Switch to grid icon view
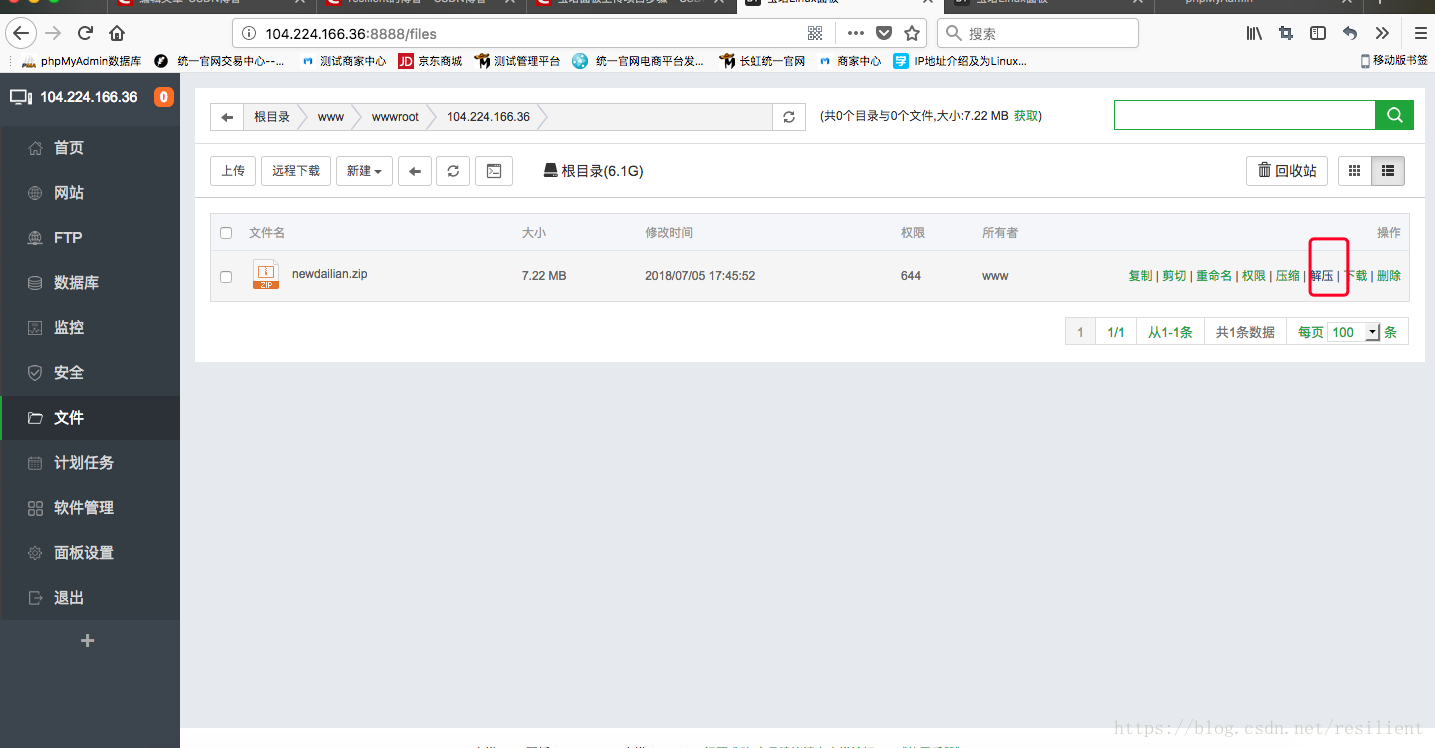This screenshot has height=748, width=1435. [x=1355, y=171]
